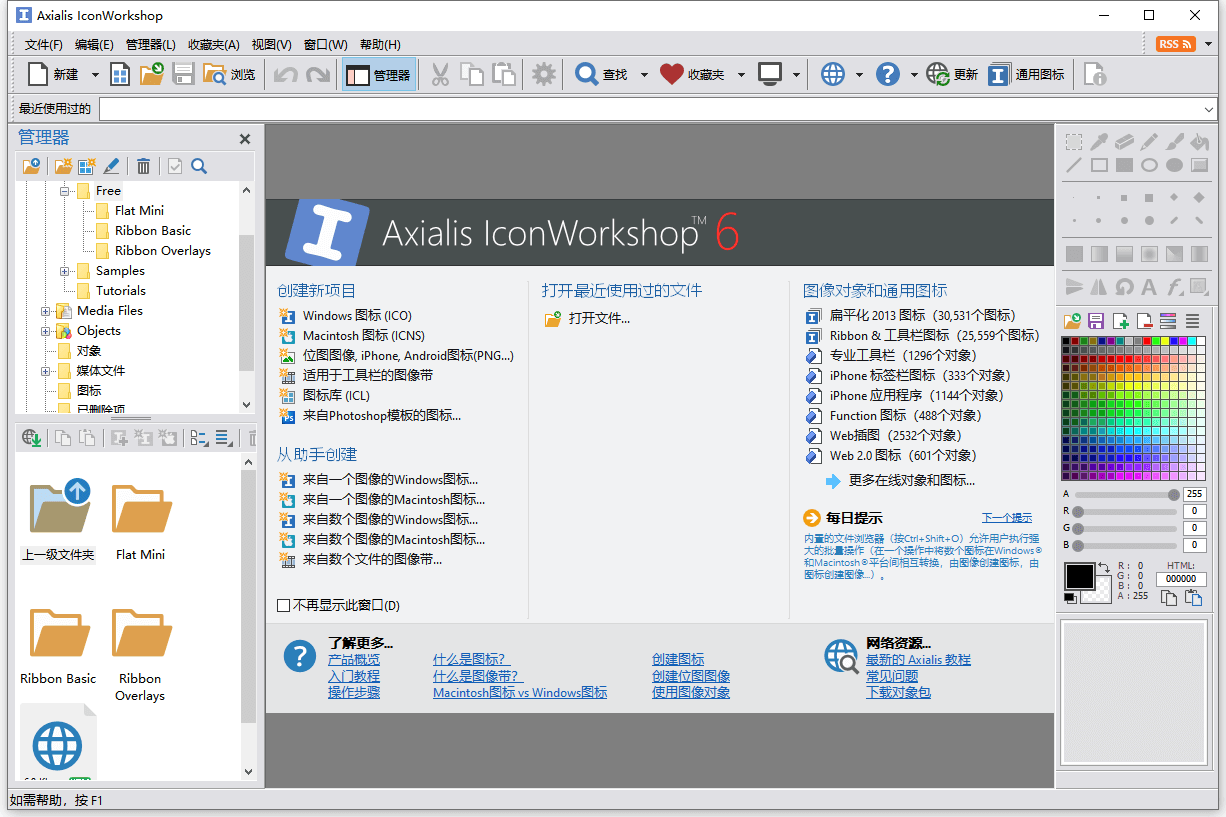Open the 收藏夹(A) menu

click(x=214, y=45)
